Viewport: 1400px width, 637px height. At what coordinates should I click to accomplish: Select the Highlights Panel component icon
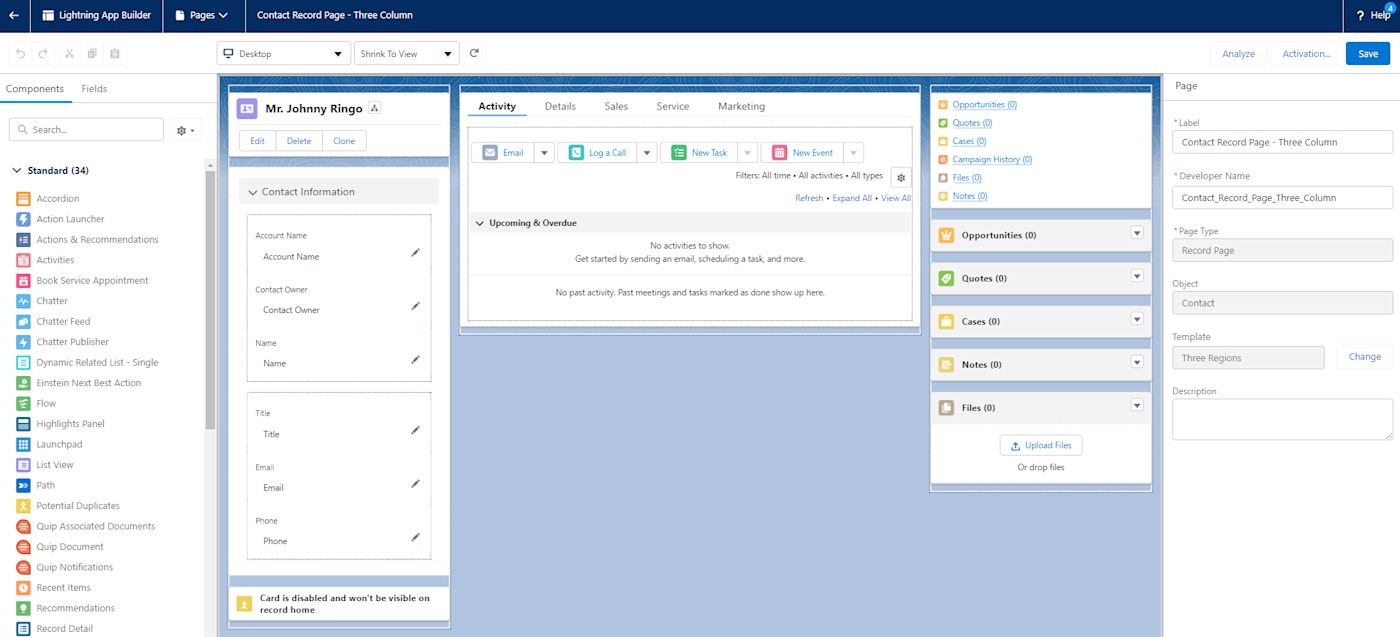point(23,424)
